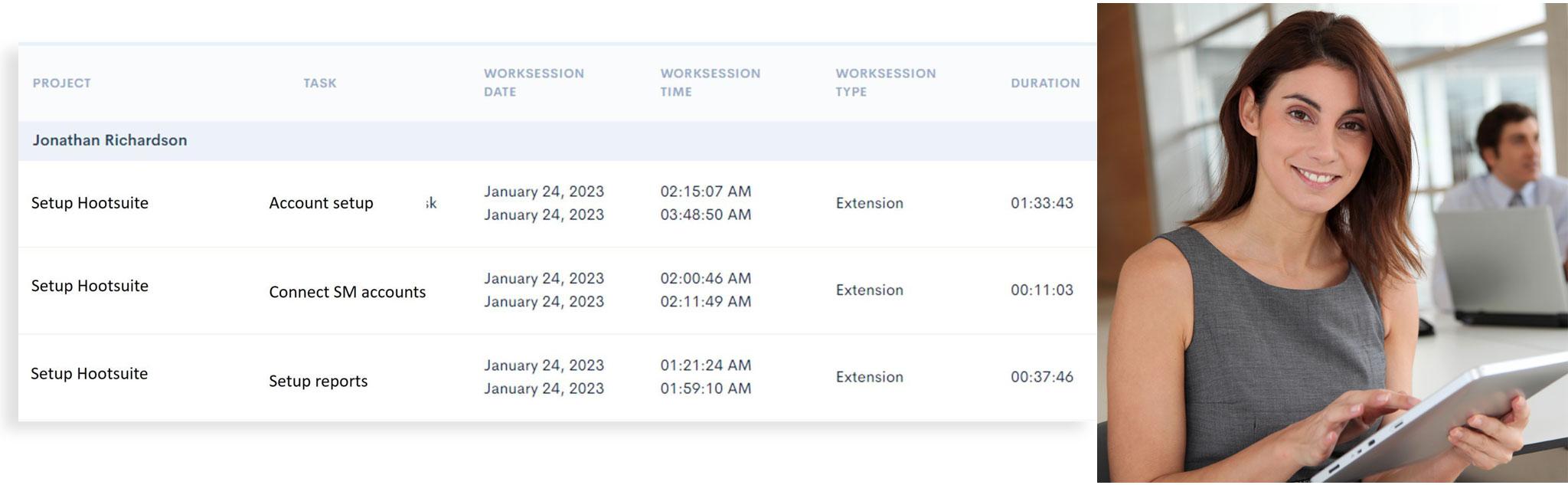Click the 01:59:10 AM end time

click(705, 388)
